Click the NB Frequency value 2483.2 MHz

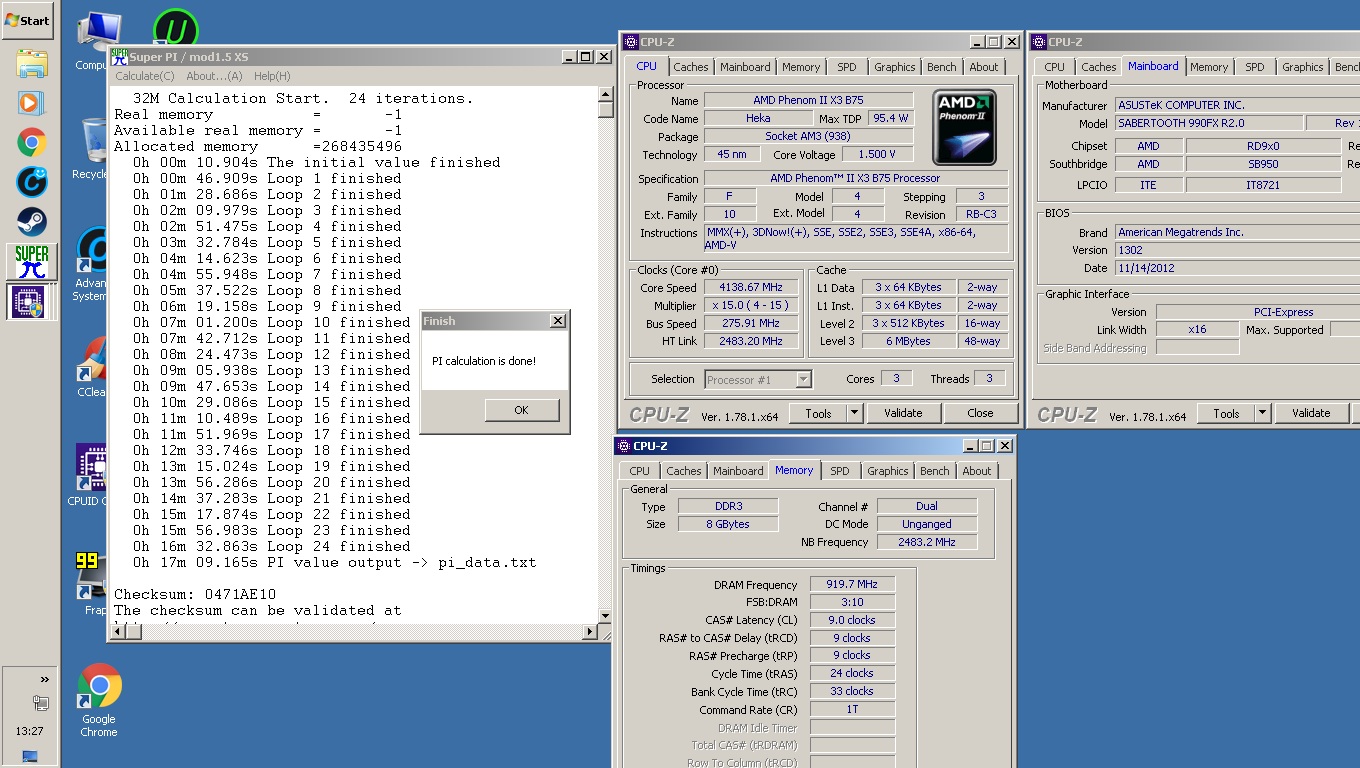927,542
